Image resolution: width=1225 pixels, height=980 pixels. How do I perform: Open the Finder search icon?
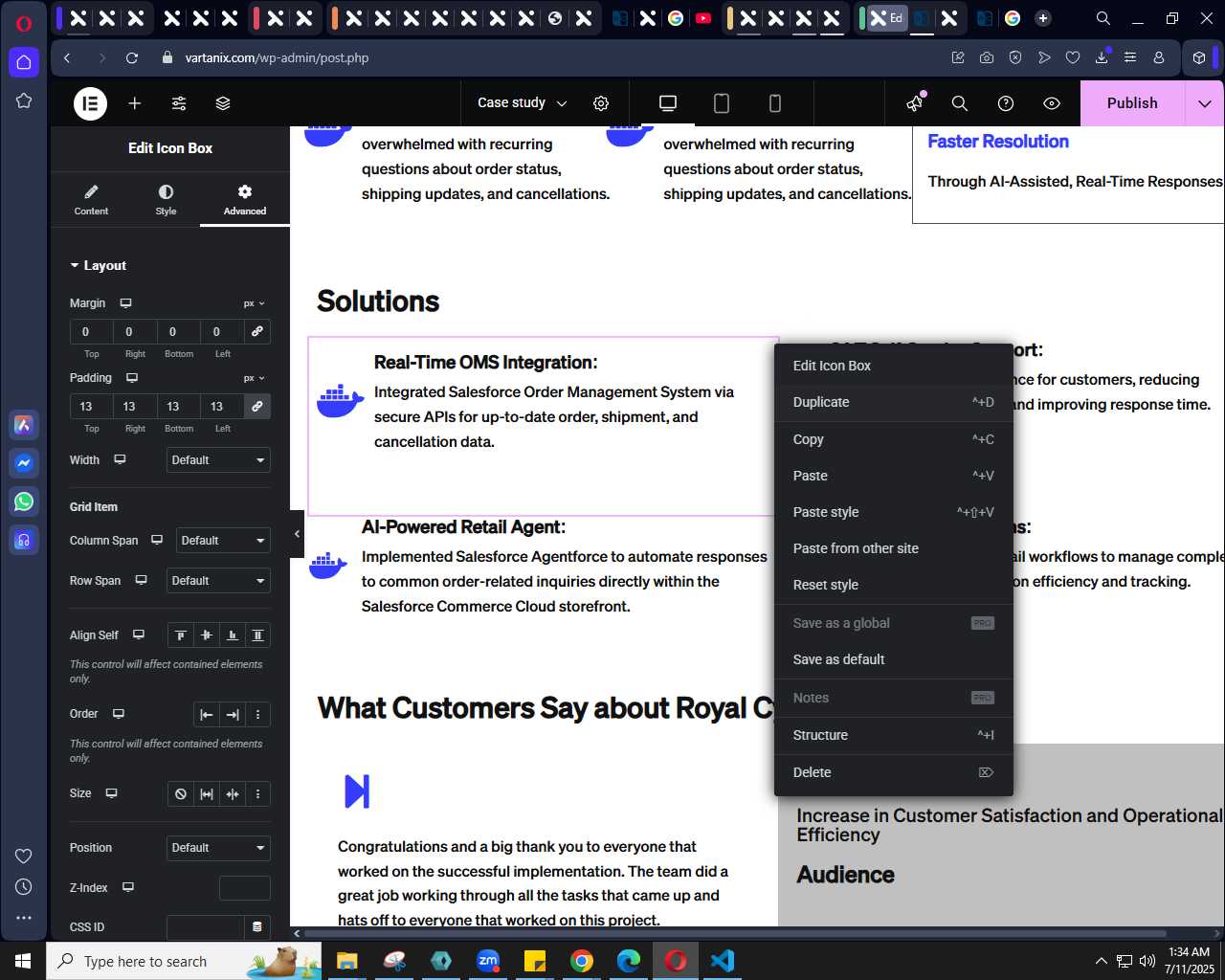click(960, 103)
